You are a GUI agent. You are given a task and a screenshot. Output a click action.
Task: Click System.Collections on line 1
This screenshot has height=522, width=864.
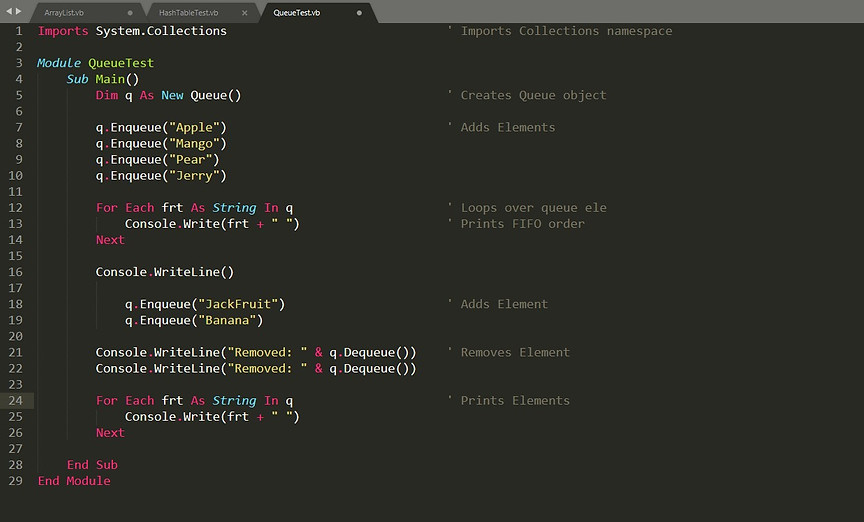point(161,31)
